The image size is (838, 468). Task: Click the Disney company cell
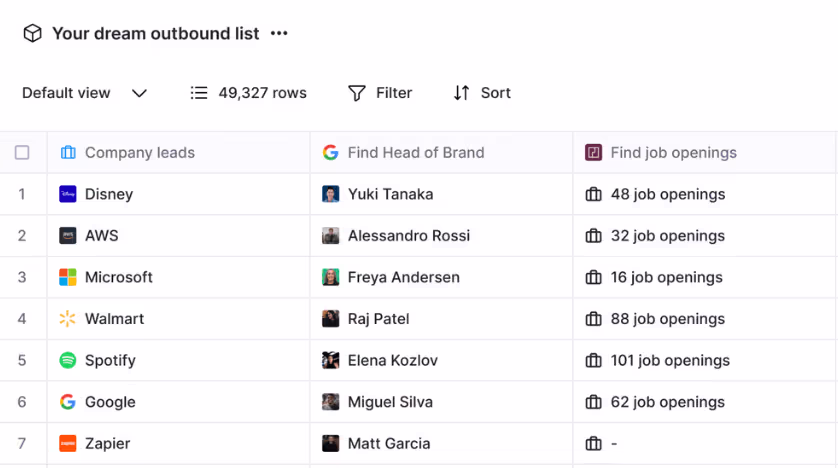tap(179, 194)
